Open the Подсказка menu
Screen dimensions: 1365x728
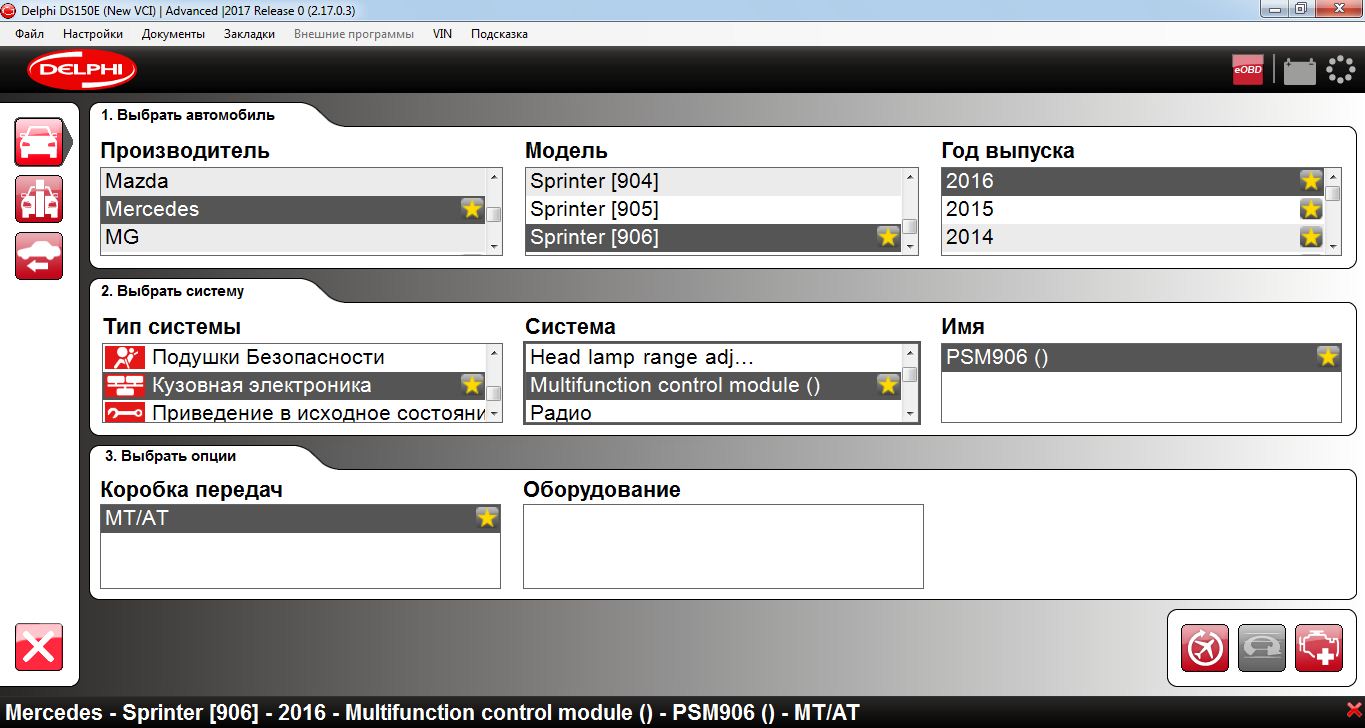[x=499, y=34]
